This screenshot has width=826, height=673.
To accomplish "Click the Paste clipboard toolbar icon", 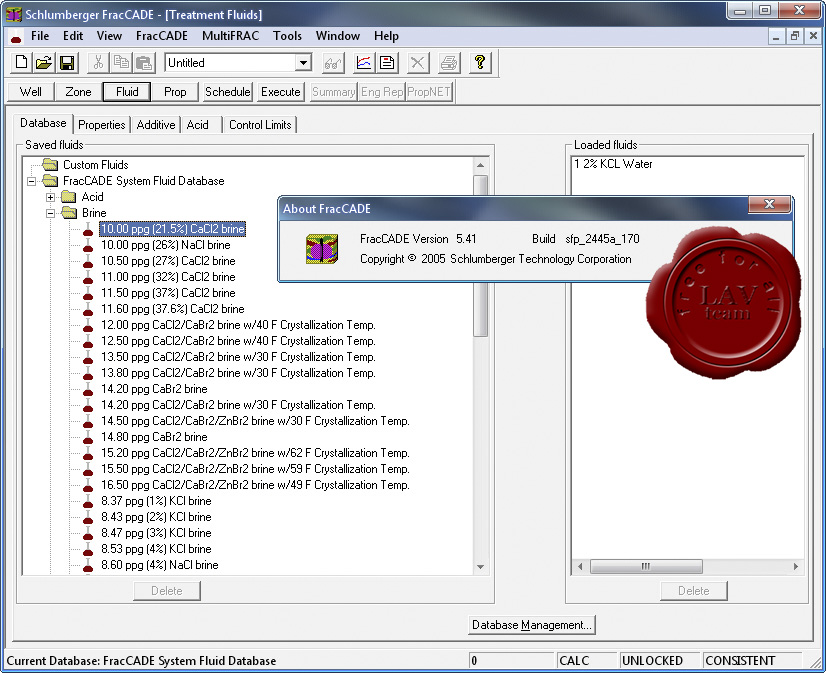I will pyautogui.click(x=144, y=63).
